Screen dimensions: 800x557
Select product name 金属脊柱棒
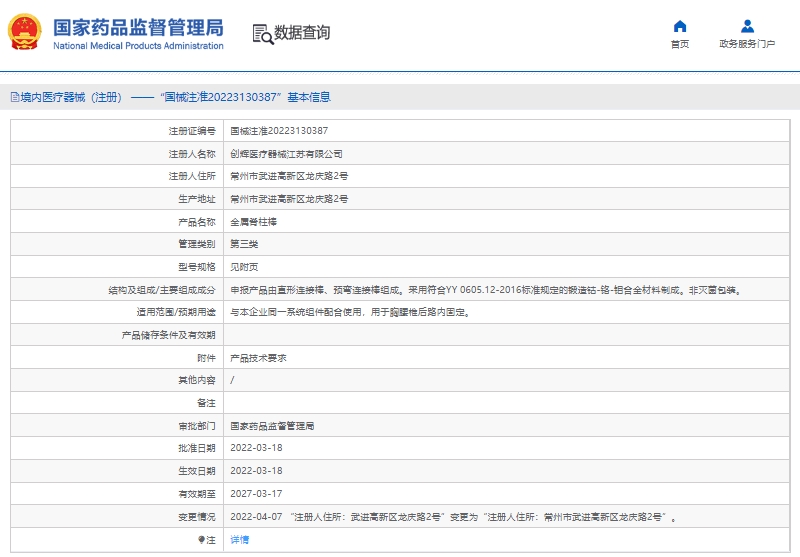[x=254, y=222]
